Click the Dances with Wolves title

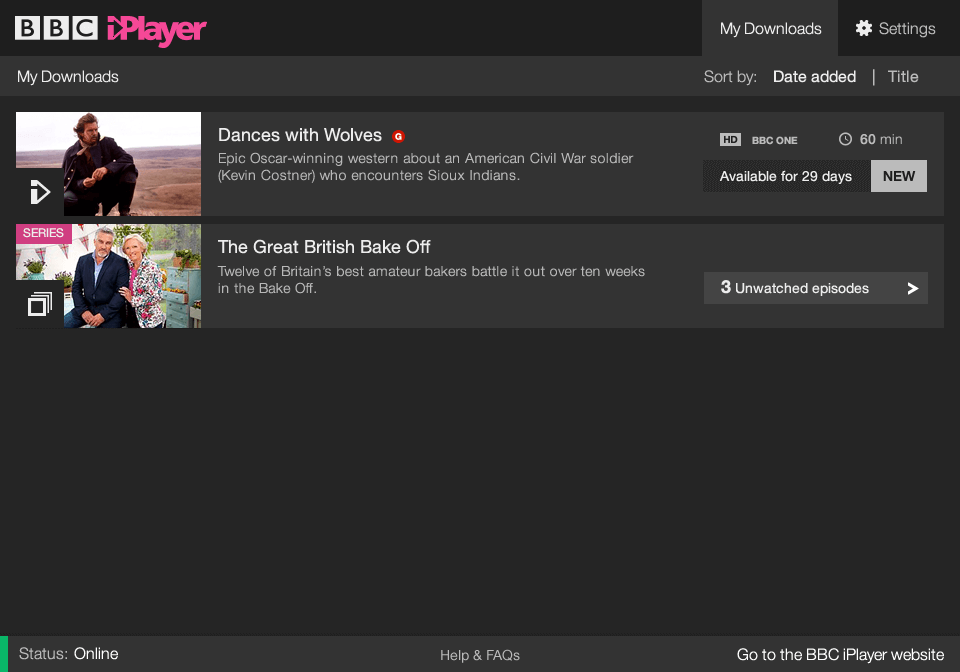click(x=300, y=135)
